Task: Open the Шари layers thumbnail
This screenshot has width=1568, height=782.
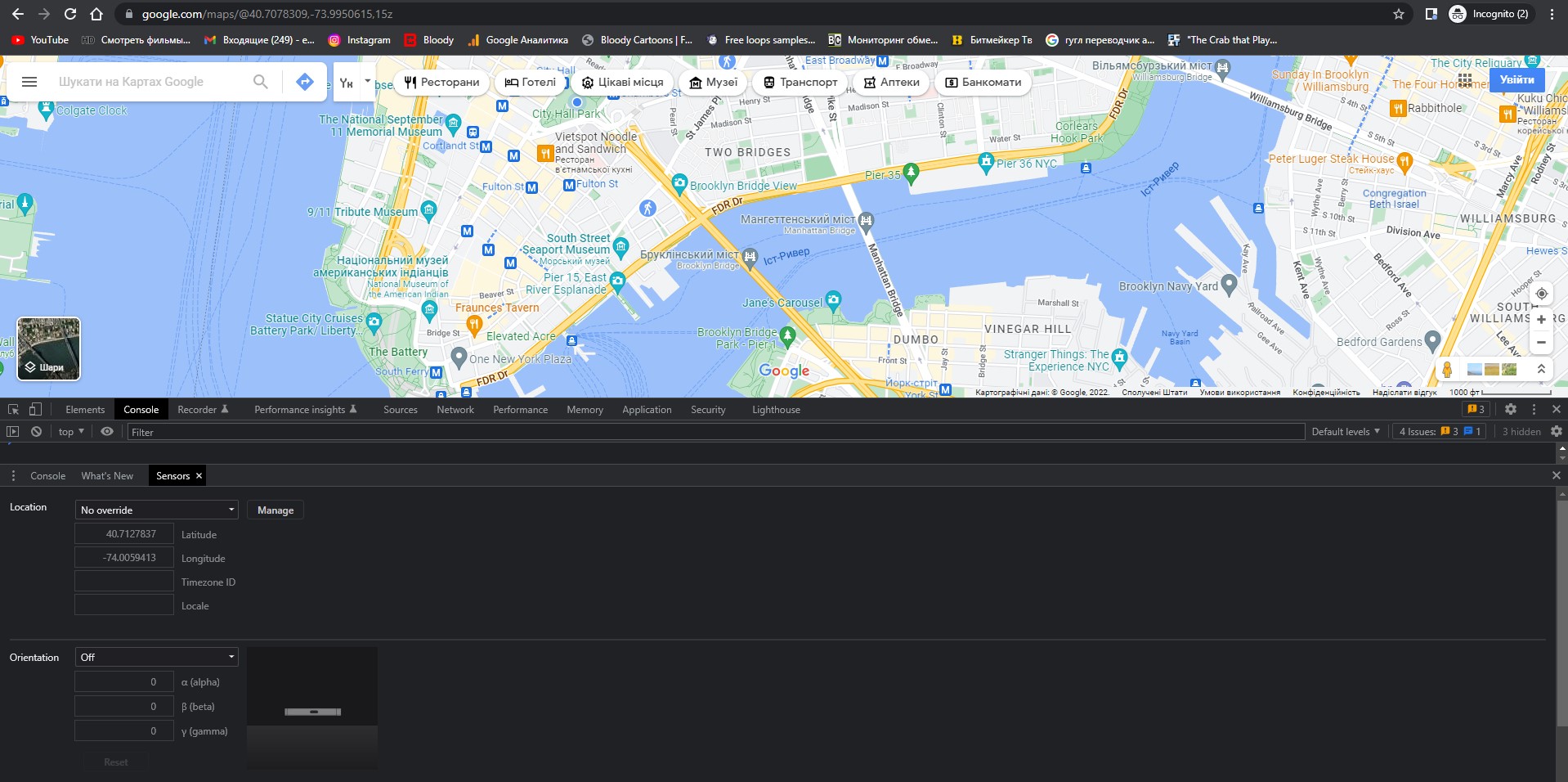Action: 49,348
